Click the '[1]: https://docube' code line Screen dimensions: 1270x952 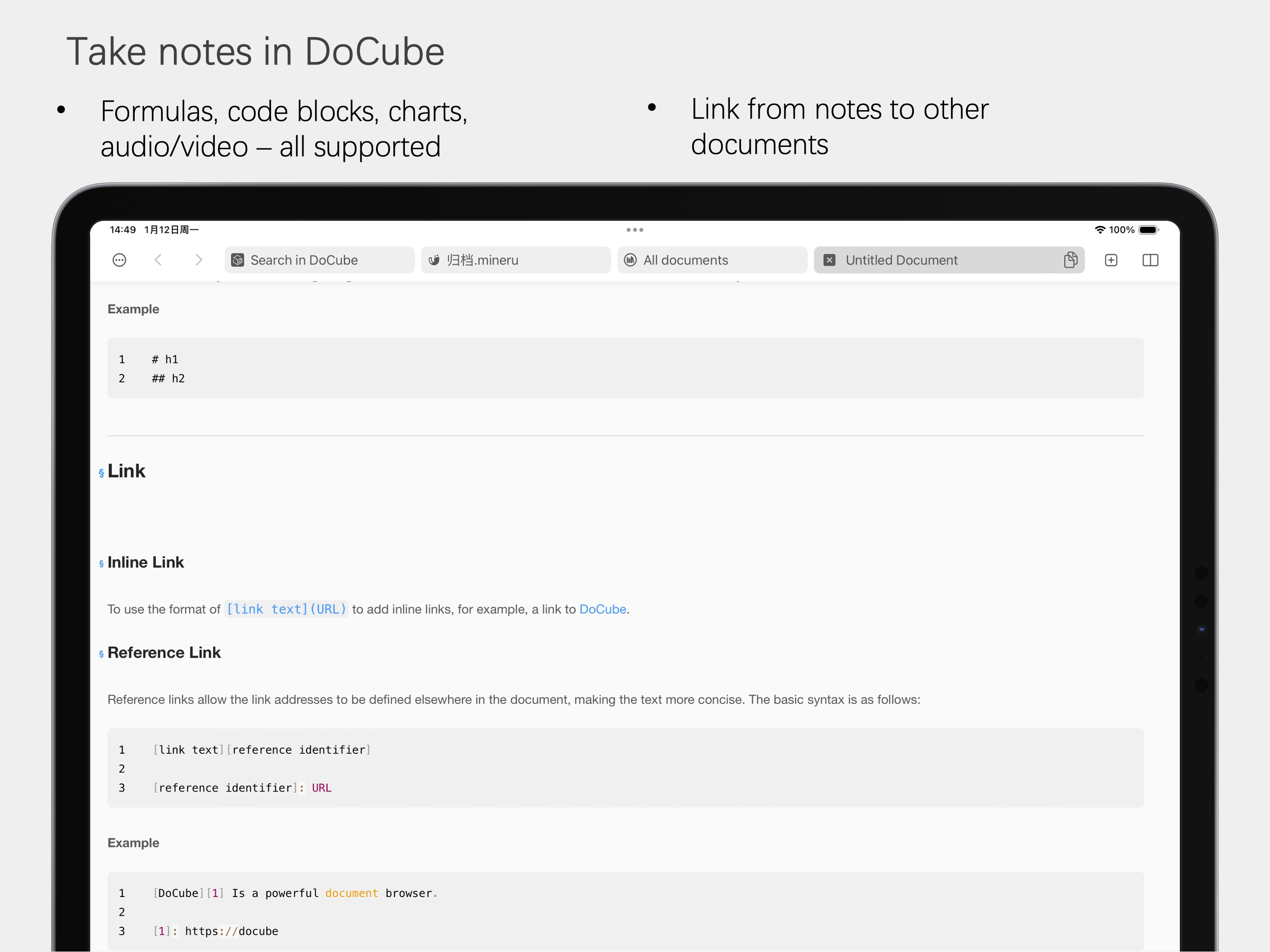click(215, 932)
